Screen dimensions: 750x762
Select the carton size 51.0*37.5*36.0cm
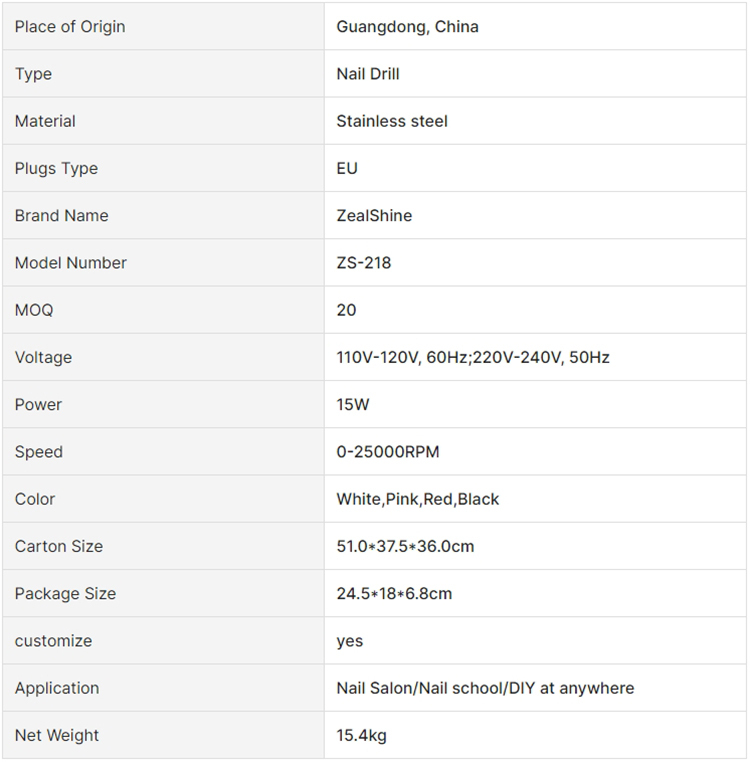click(x=405, y=546)
